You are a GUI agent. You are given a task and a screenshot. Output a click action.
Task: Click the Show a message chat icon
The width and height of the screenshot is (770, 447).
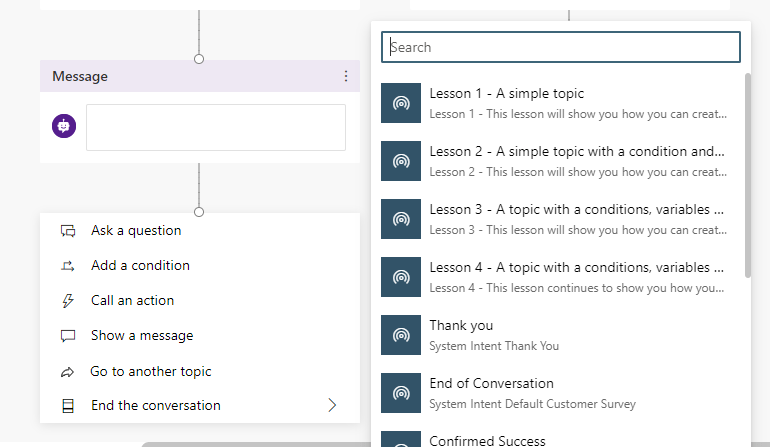68,336
